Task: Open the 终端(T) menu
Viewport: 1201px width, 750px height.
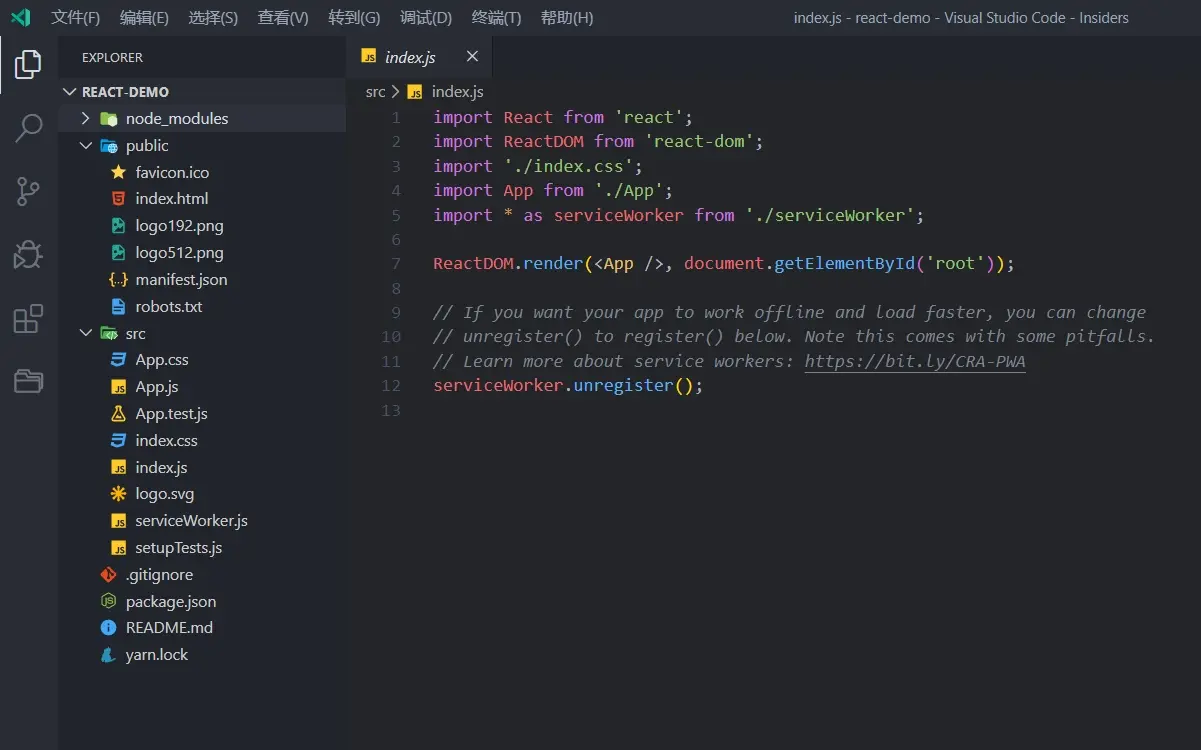Action: [496, 17]
